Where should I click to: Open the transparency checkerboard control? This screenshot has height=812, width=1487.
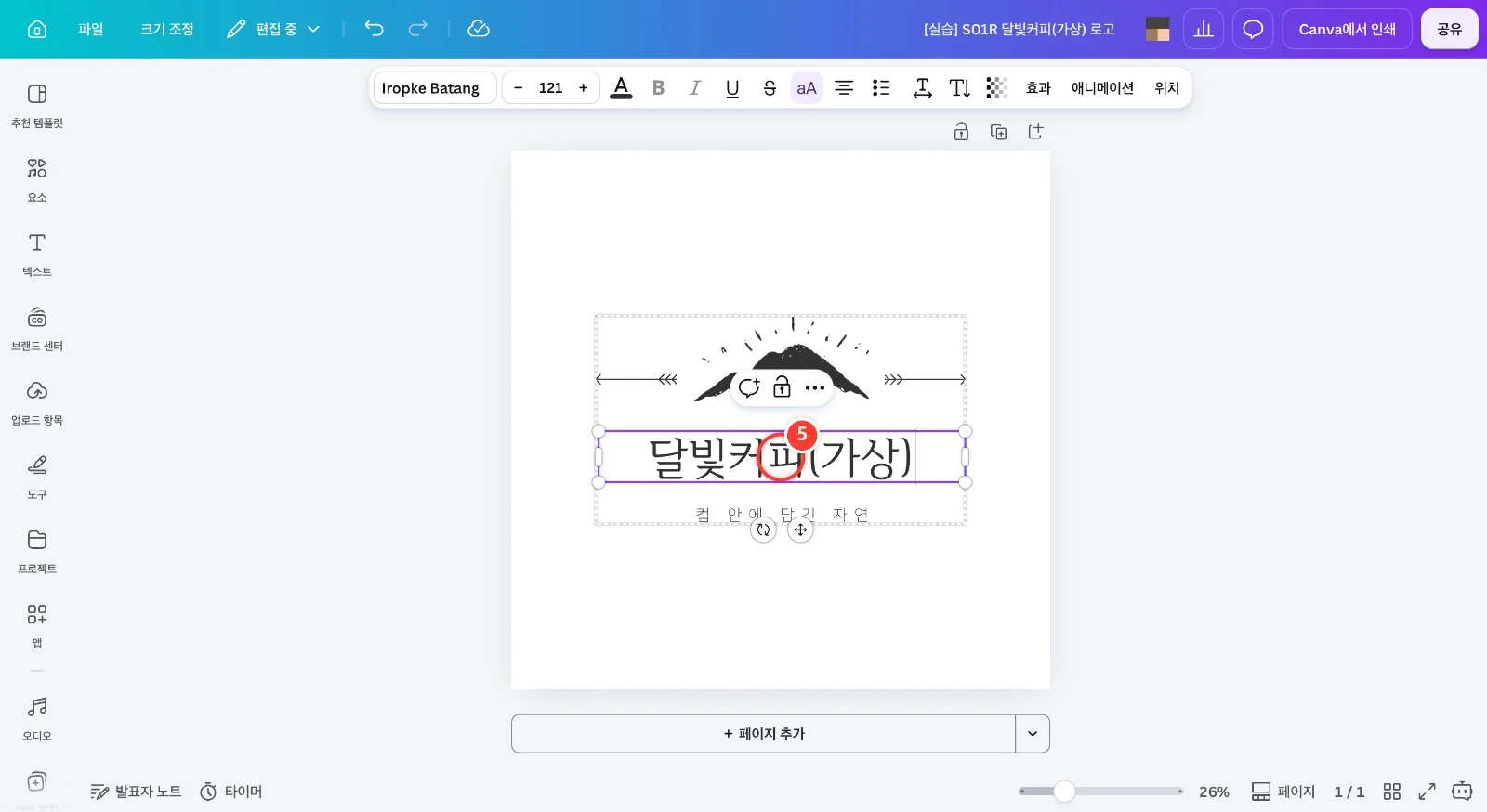click(x=996, y=88)
